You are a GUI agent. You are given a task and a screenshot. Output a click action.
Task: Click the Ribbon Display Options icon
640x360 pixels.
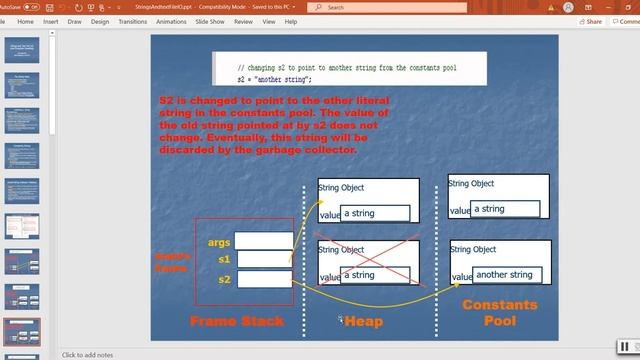pyautogui.click(x=588, y=7)
